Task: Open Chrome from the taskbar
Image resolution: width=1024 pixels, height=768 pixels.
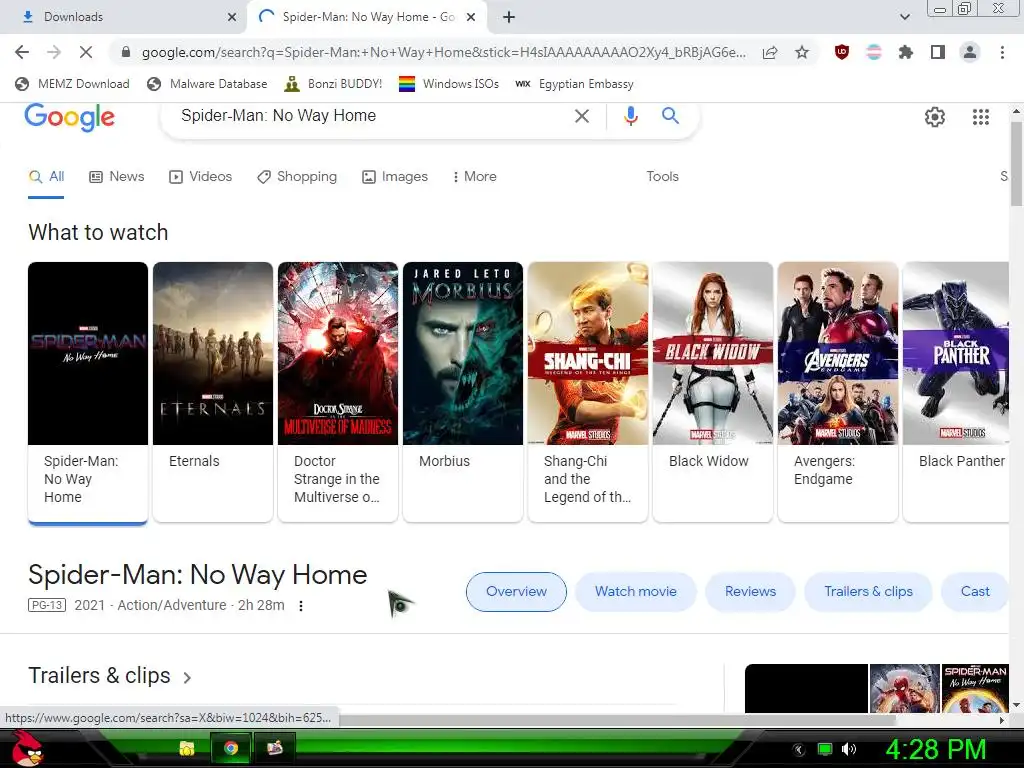Action: pos(231,748)
